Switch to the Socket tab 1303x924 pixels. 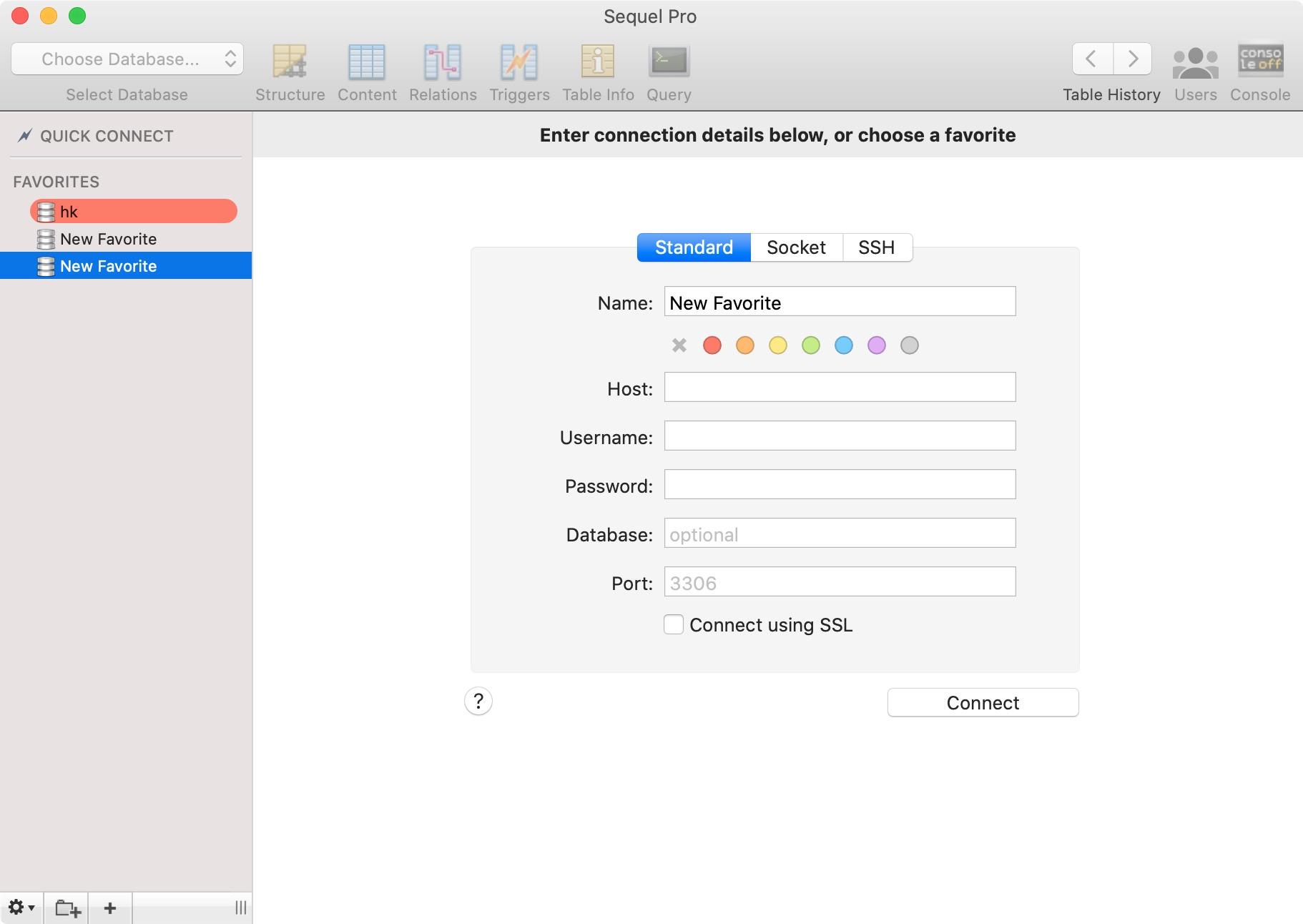(796, 247)
